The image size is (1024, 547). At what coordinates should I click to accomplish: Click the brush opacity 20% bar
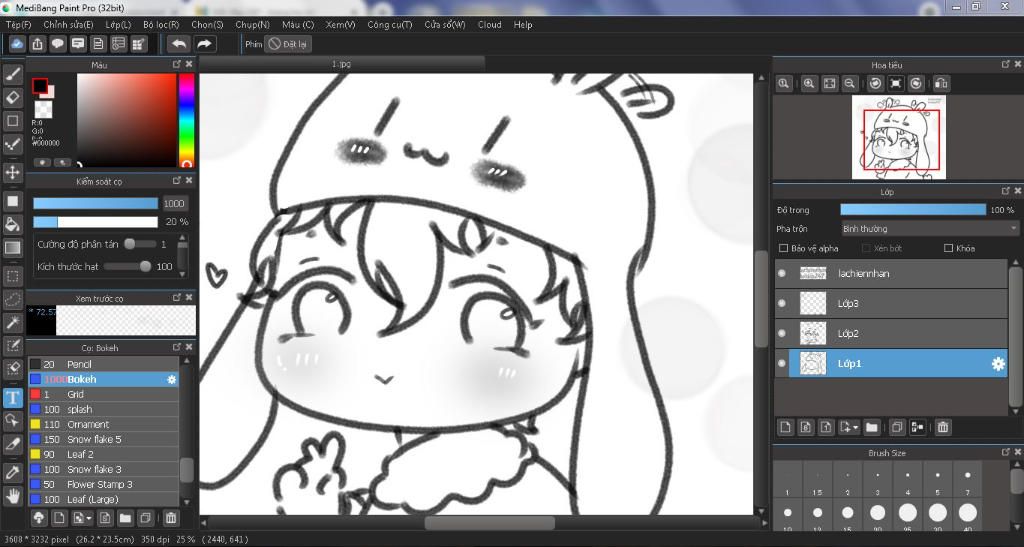pyautogui.click(x=95, y=222)
